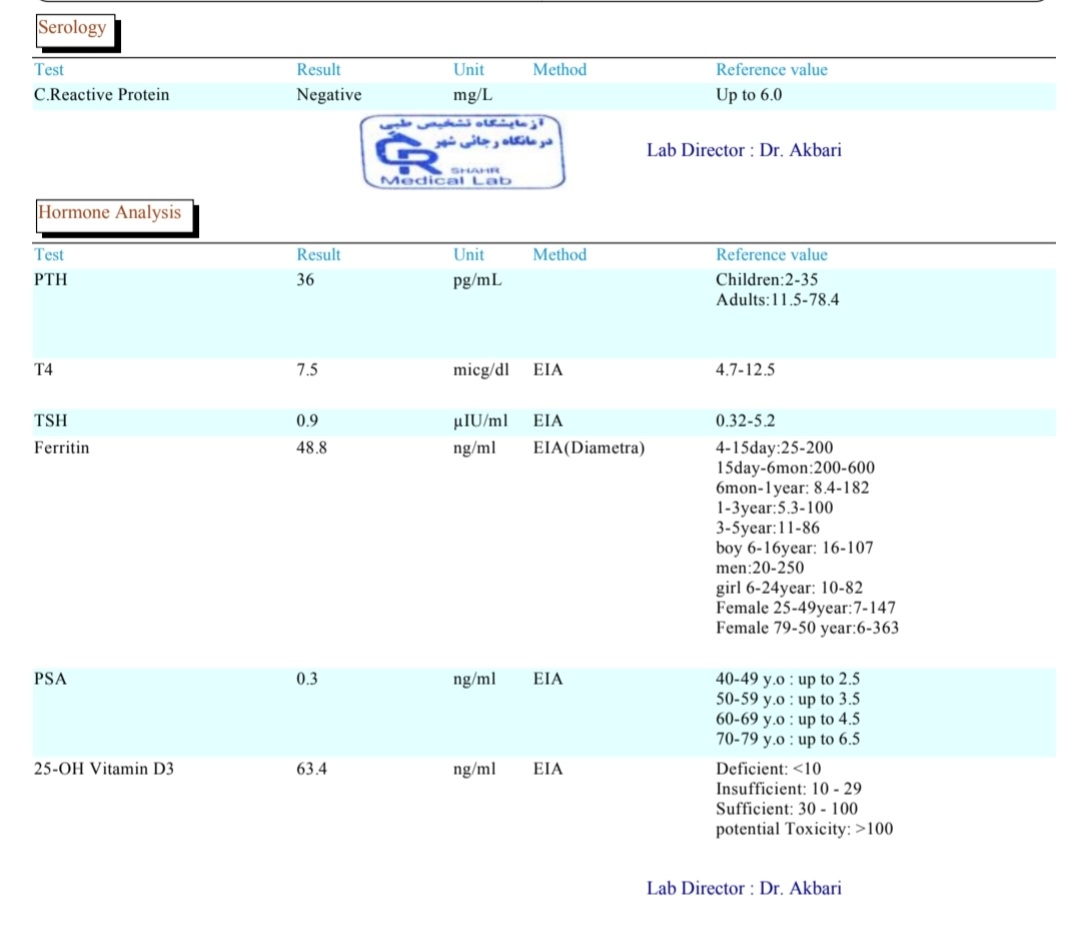1080x950 pixels.
Task: Click the '4-15day:25-200' Ferritin reference
Action: point(774,448)
